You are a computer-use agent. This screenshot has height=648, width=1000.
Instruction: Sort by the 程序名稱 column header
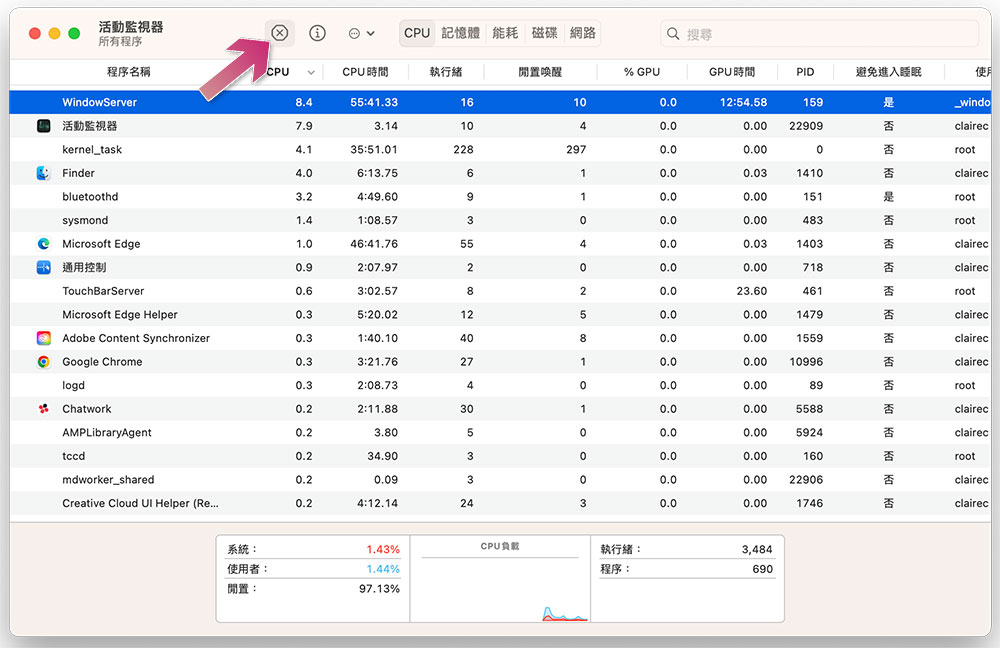point(128,72)
